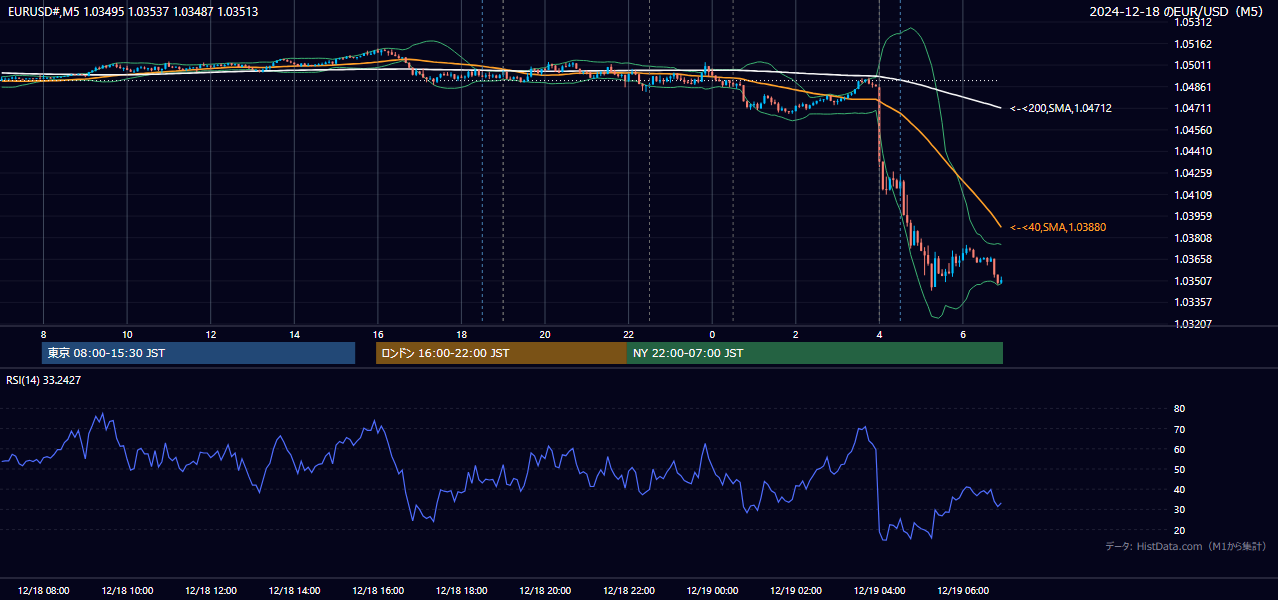This screenshot has height=600, width=1278.
Task: Click hour tick 18 on price chart axis
Action: tap(461, 334)
